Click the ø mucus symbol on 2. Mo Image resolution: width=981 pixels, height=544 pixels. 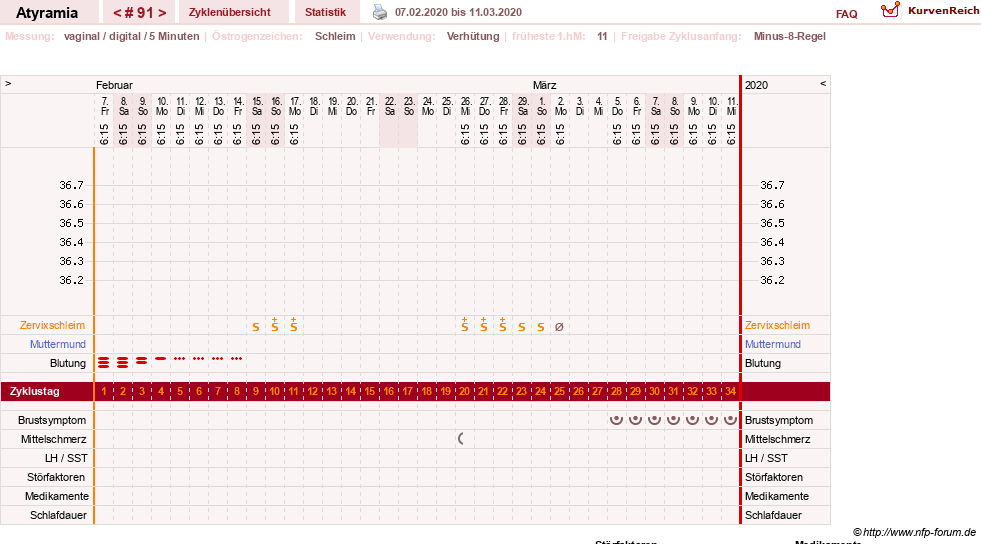[x=559, y=326]
